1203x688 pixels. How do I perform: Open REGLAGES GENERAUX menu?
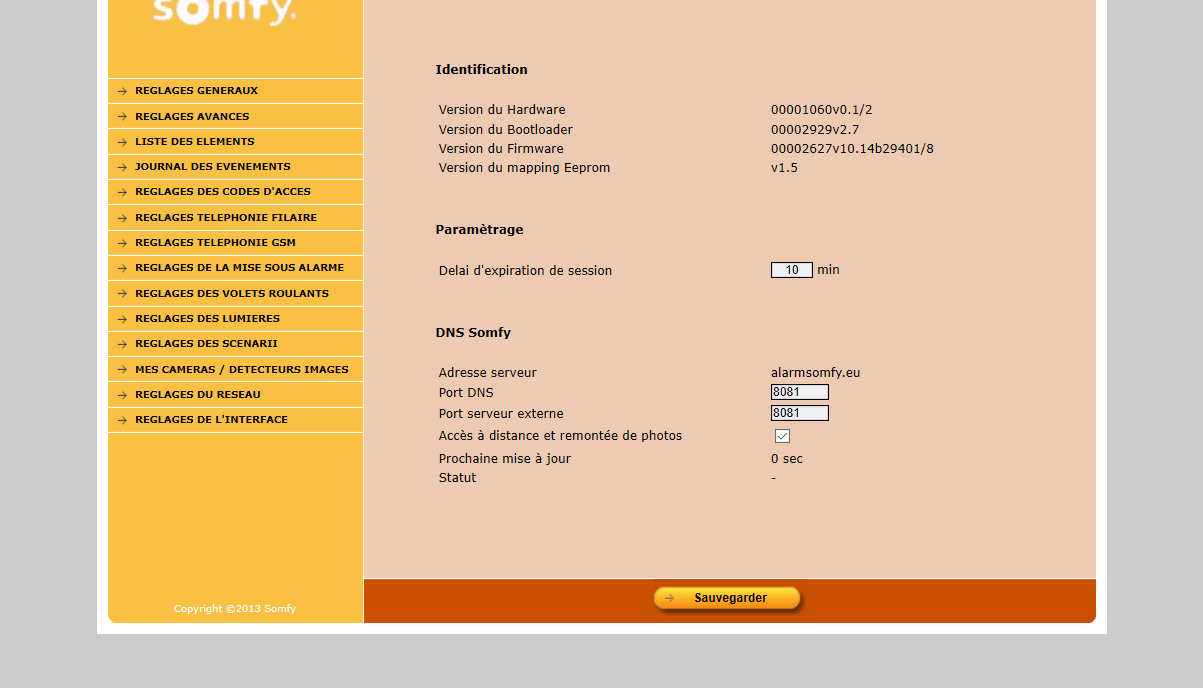coord(235,91)
